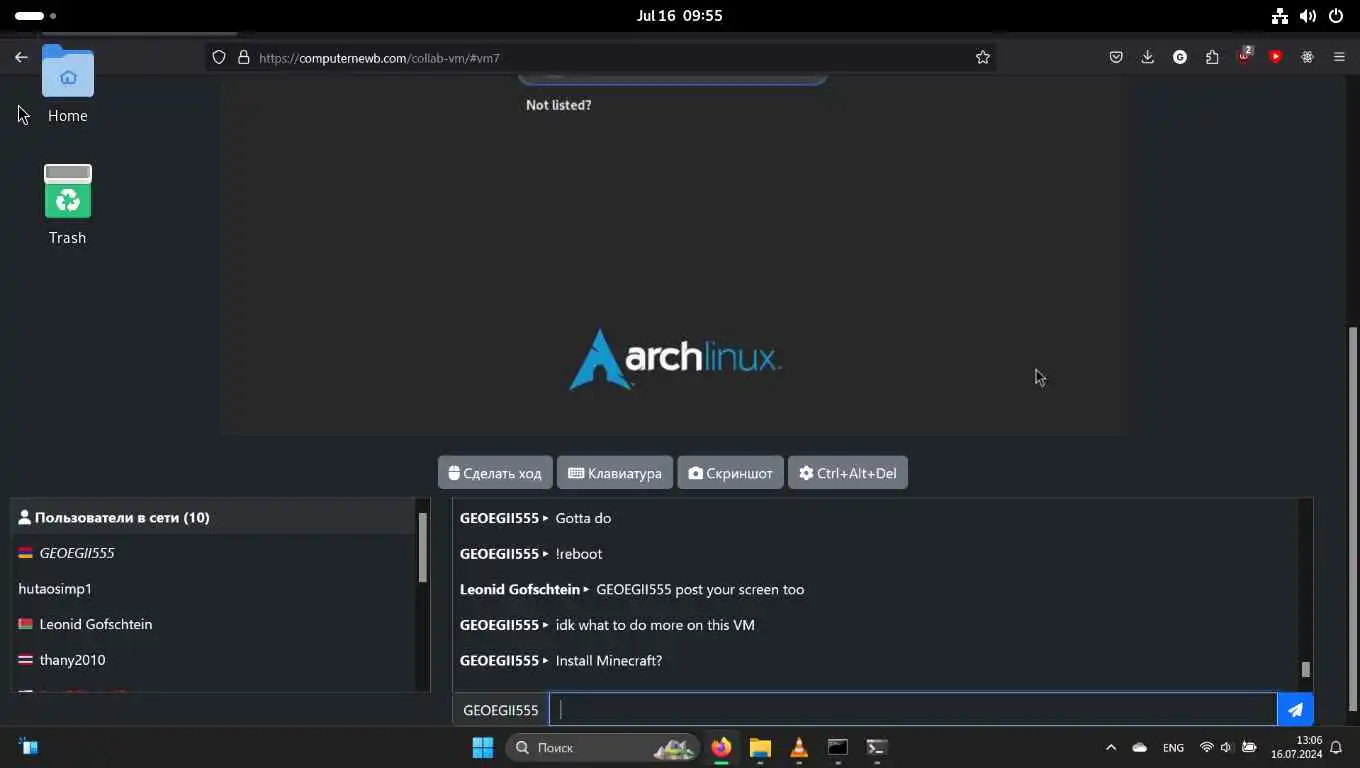Click the 'idk what to do more' message
1360x768 pixels.
coord(655,625)
